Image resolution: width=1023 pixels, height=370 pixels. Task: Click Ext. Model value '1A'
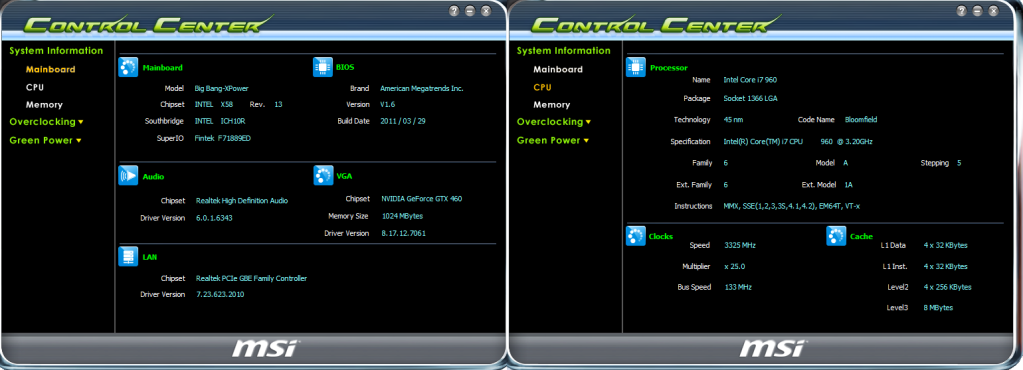(x=849, y=185)
